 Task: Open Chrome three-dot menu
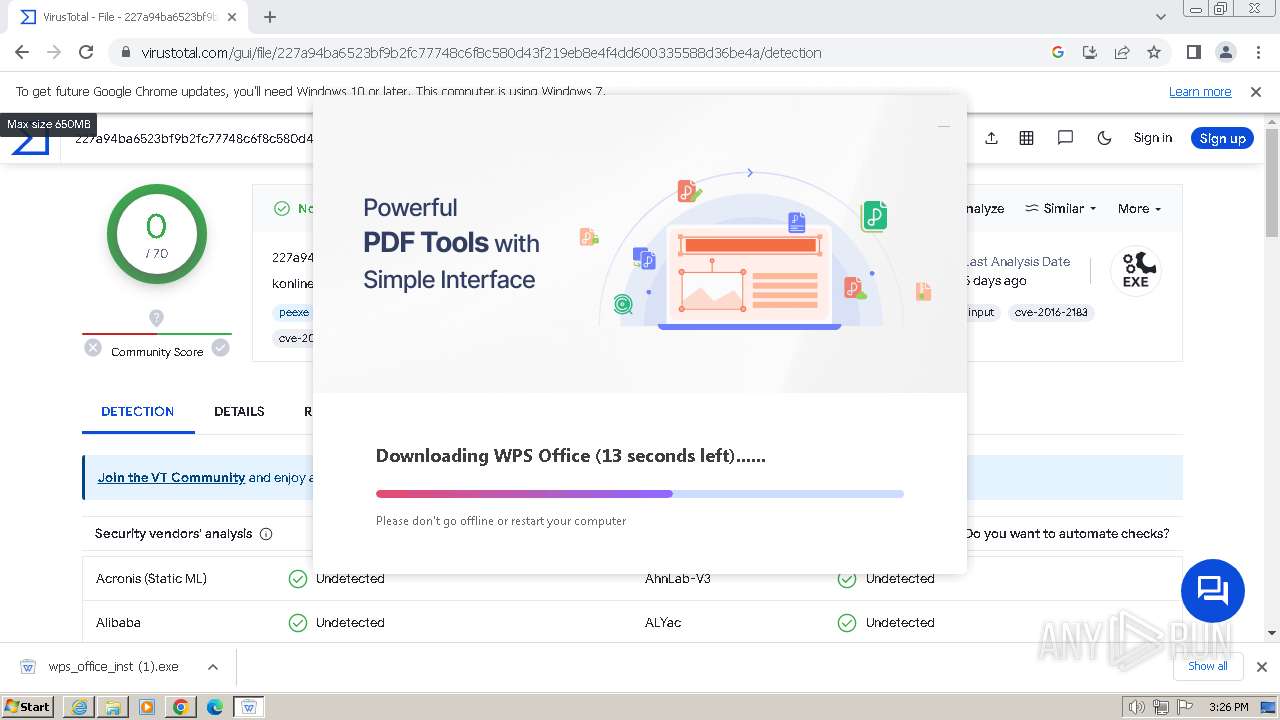(1256, 53)
